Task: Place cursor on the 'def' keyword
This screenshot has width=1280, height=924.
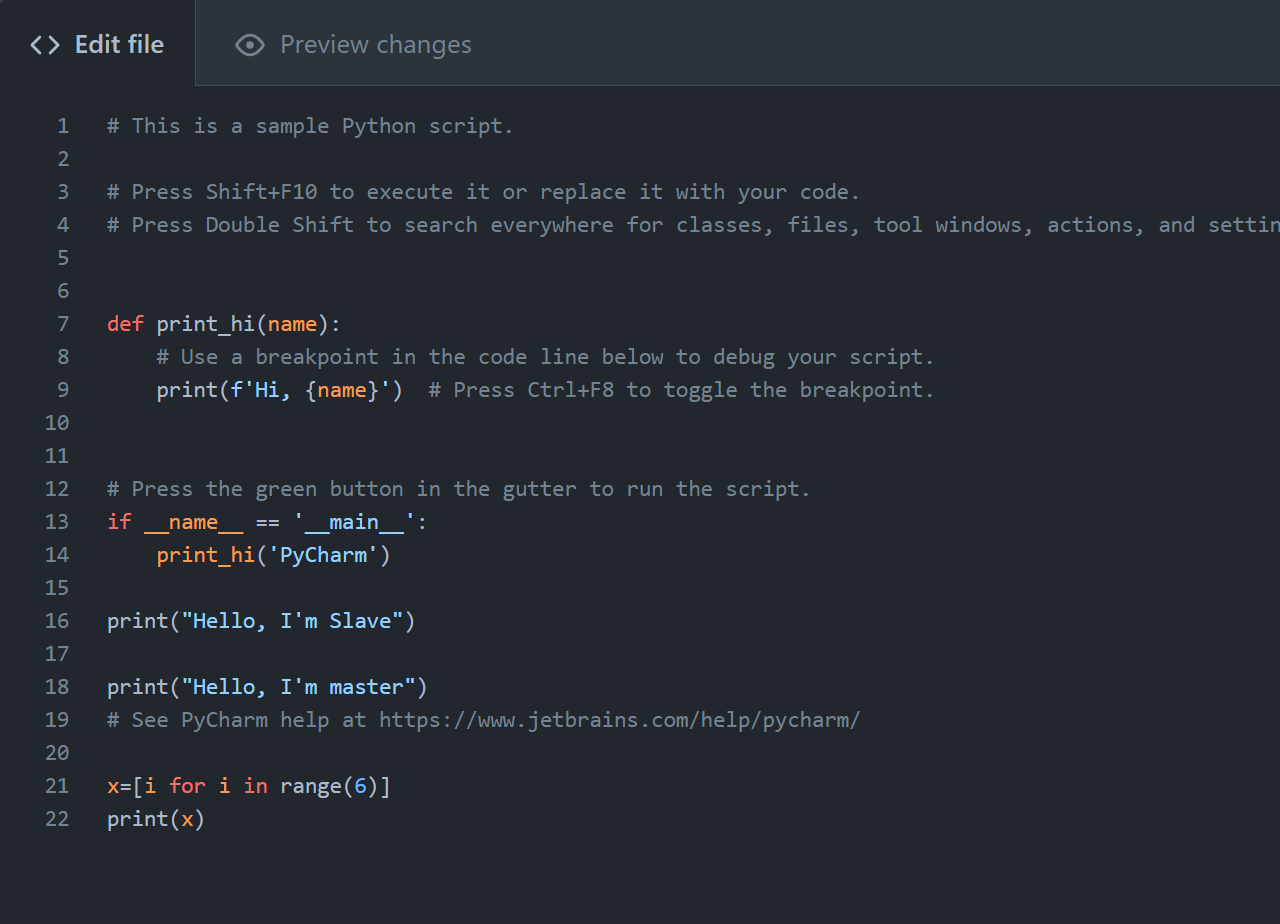Action: pos(125,324)
